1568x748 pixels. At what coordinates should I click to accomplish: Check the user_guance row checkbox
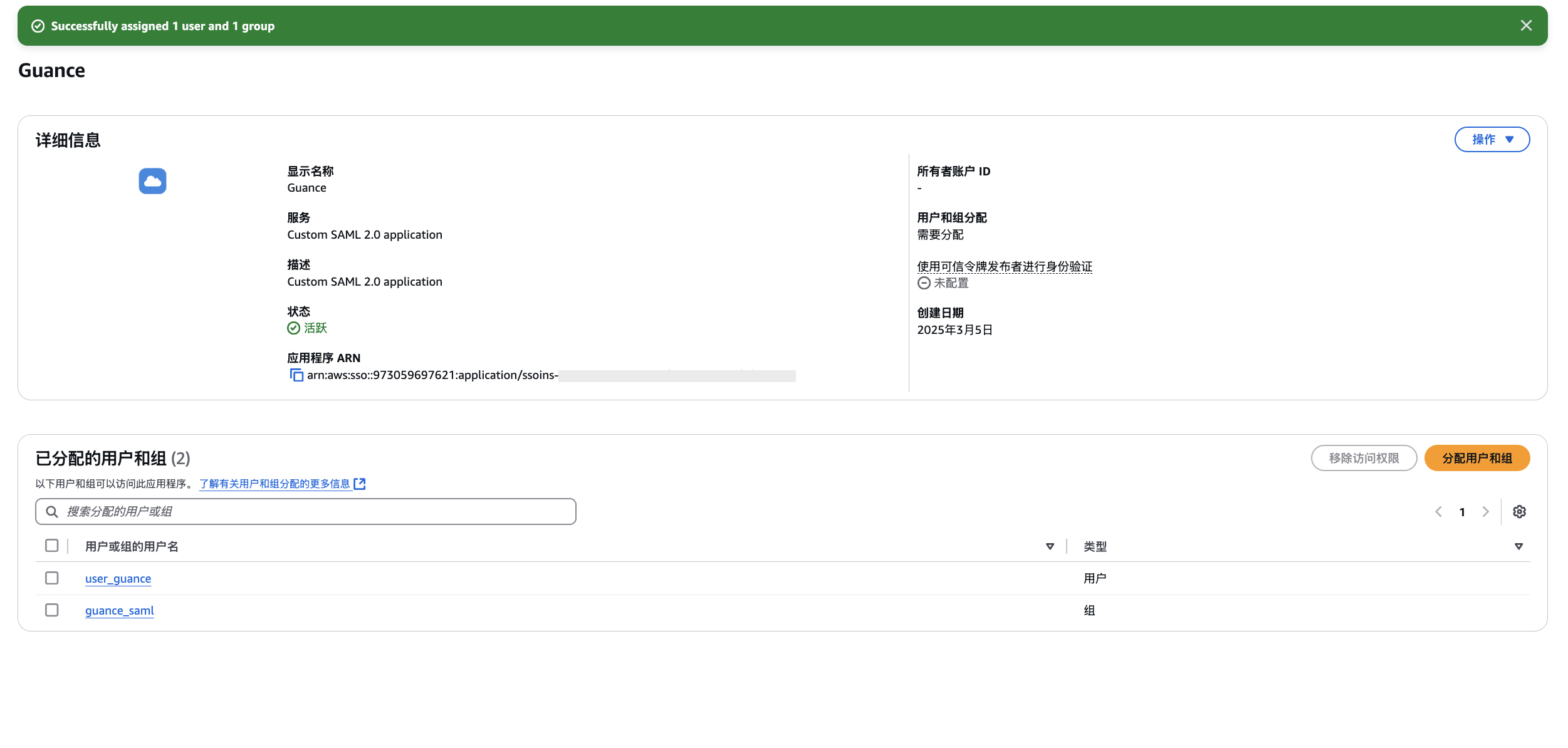[x=52, y=578]
